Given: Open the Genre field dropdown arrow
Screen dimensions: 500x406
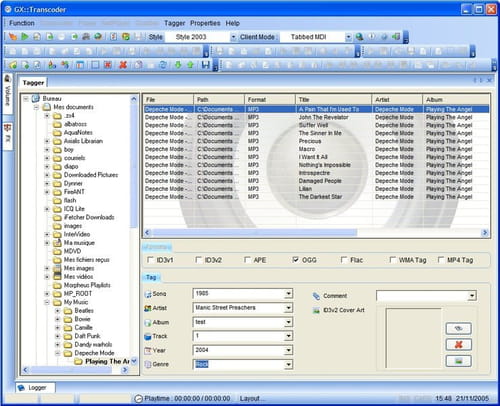Looking at the screenshot, I should (x=288, y=364).
